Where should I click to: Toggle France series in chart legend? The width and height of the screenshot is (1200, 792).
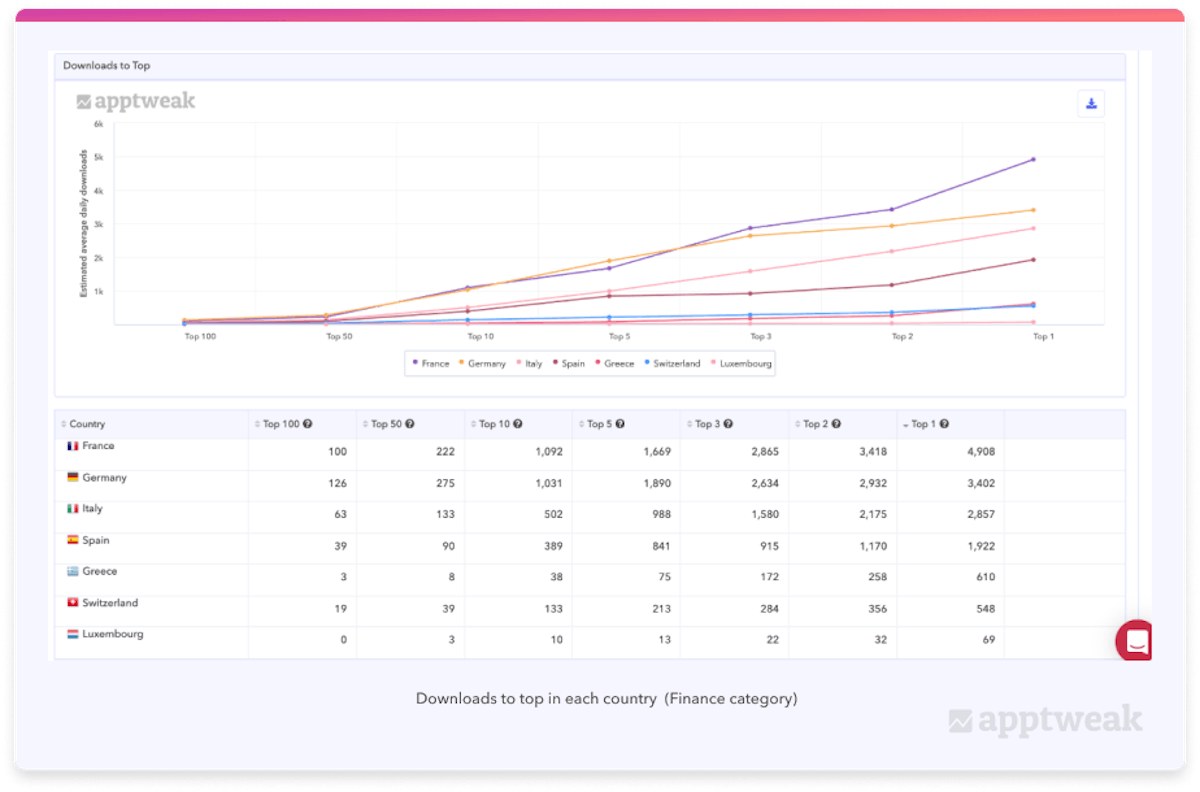click(431, 364)
